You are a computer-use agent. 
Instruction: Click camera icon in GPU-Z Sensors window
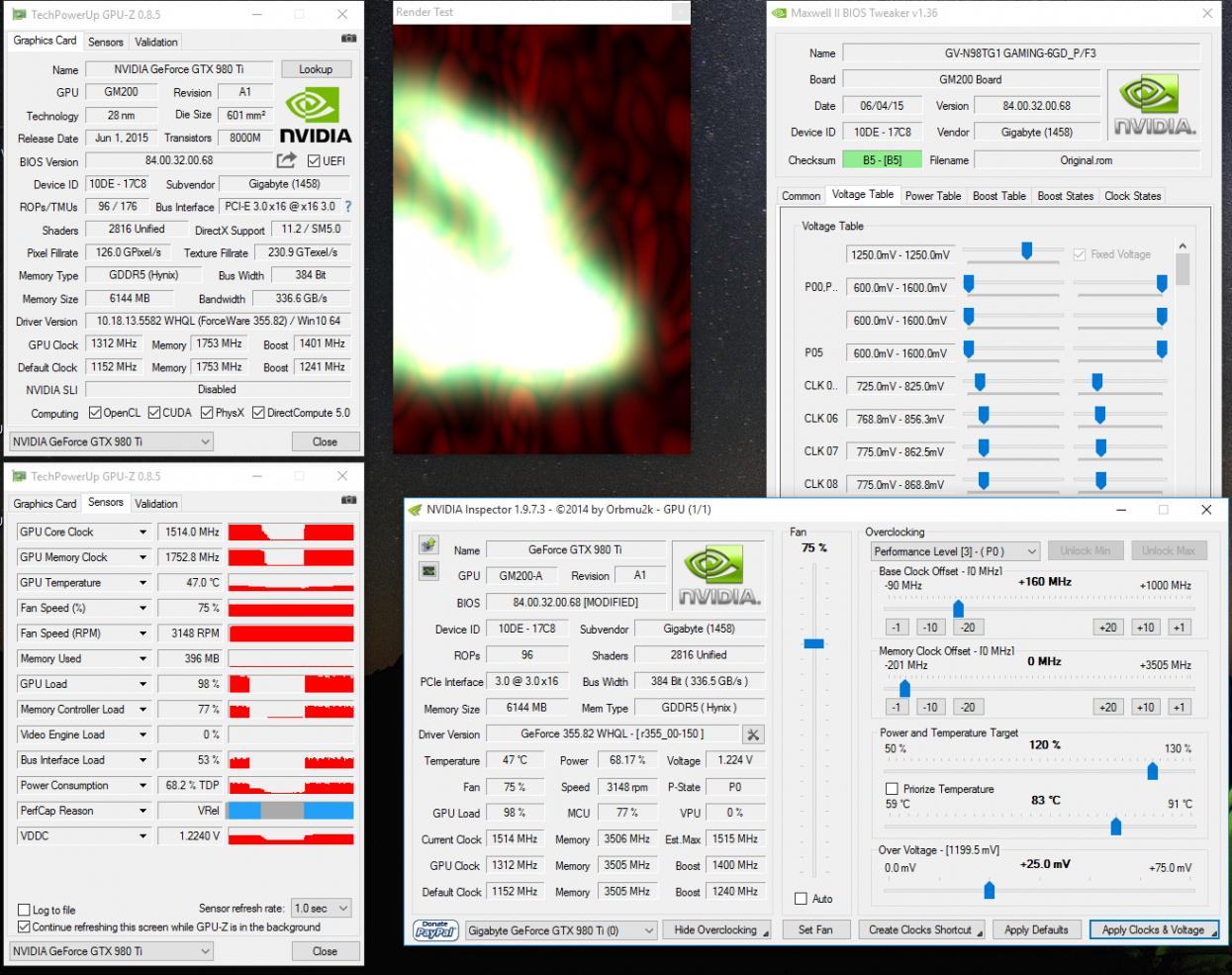348,501
